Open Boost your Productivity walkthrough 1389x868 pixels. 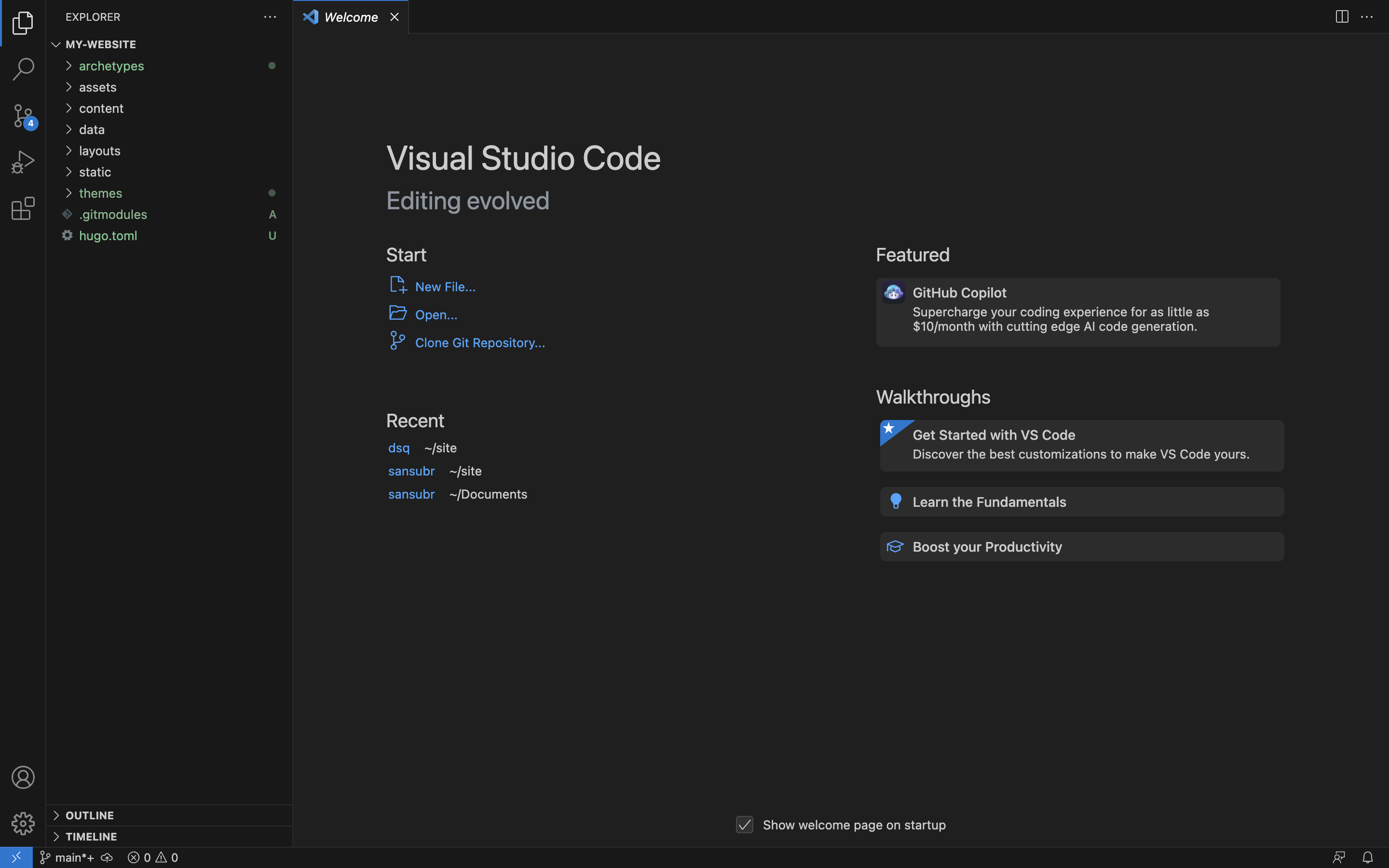(1082, 546)
